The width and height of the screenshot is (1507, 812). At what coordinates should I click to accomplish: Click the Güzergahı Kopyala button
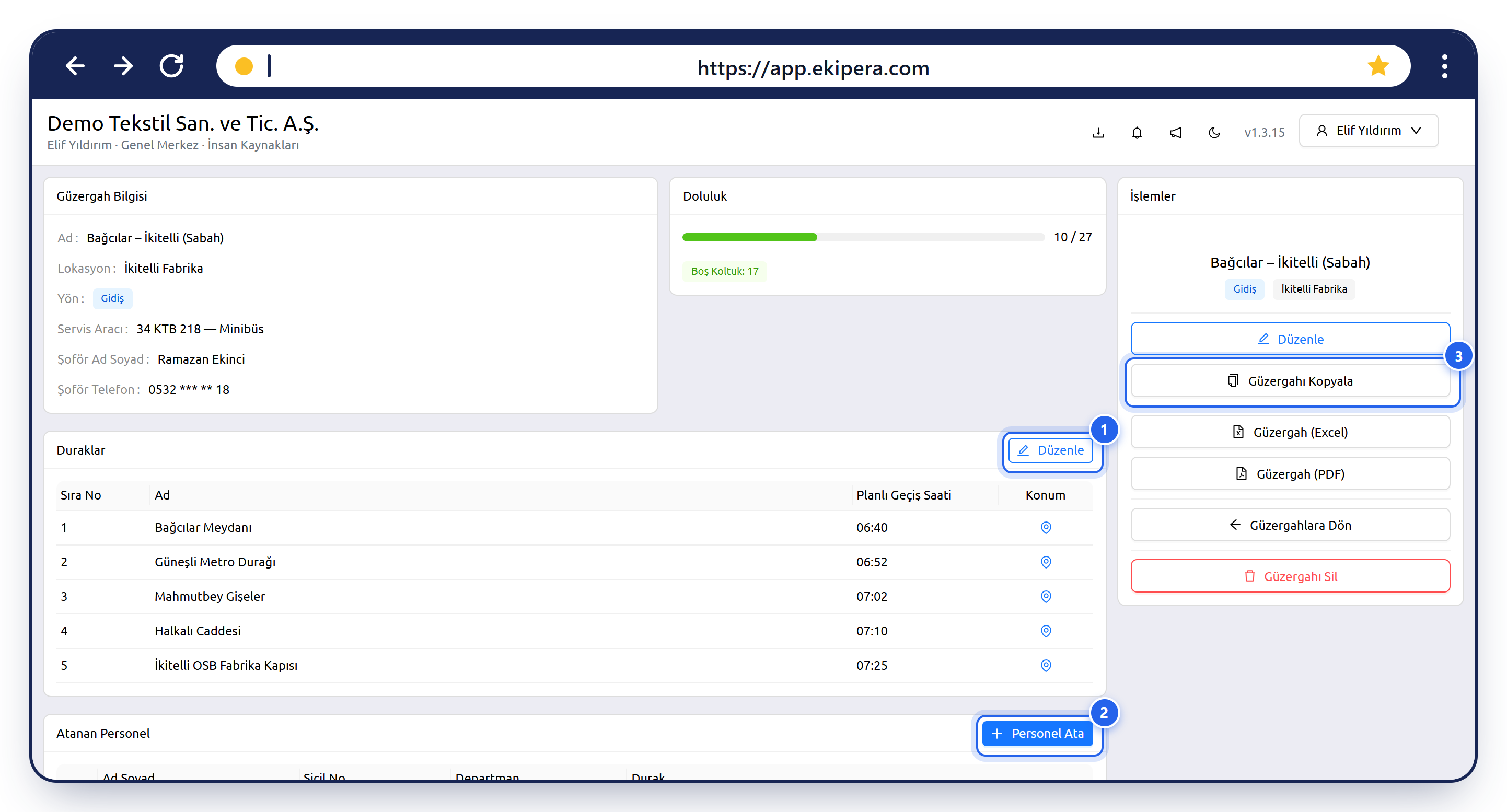tap(1290, 381)
